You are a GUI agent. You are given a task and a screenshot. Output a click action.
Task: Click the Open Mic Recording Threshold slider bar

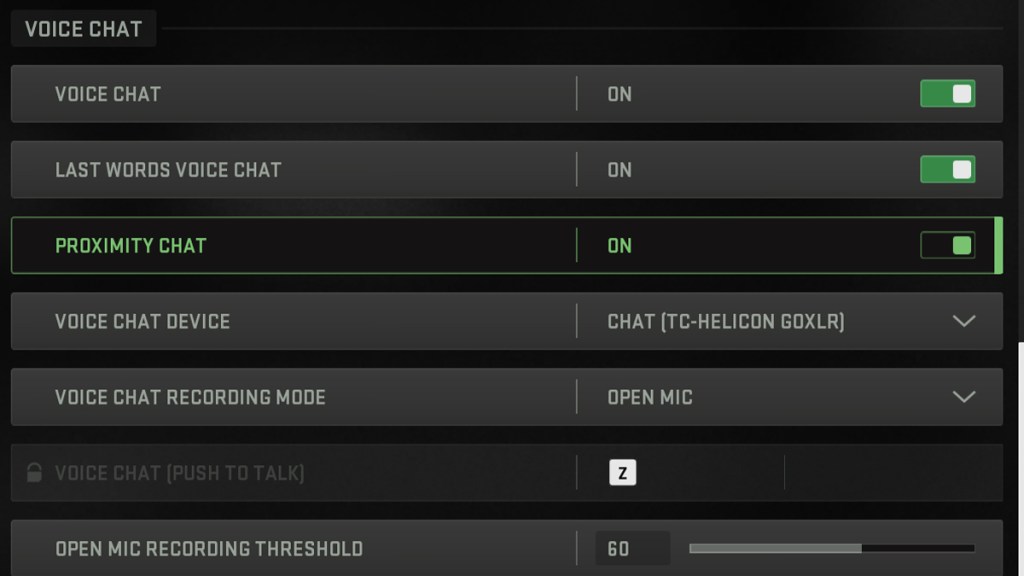(831, 548)
